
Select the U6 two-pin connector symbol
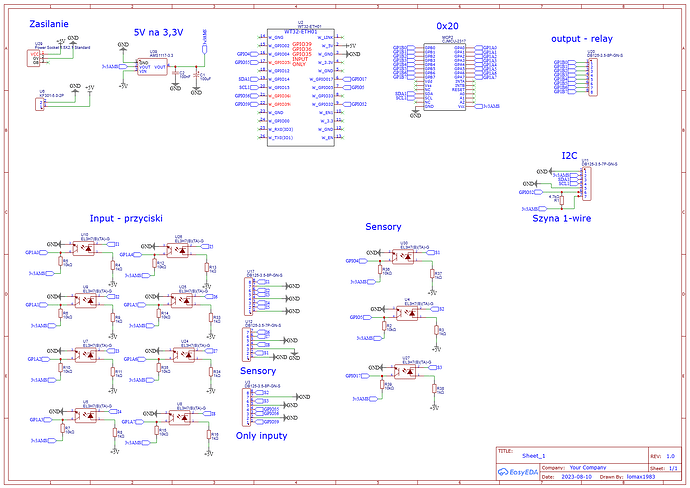(x=40, y=104)
